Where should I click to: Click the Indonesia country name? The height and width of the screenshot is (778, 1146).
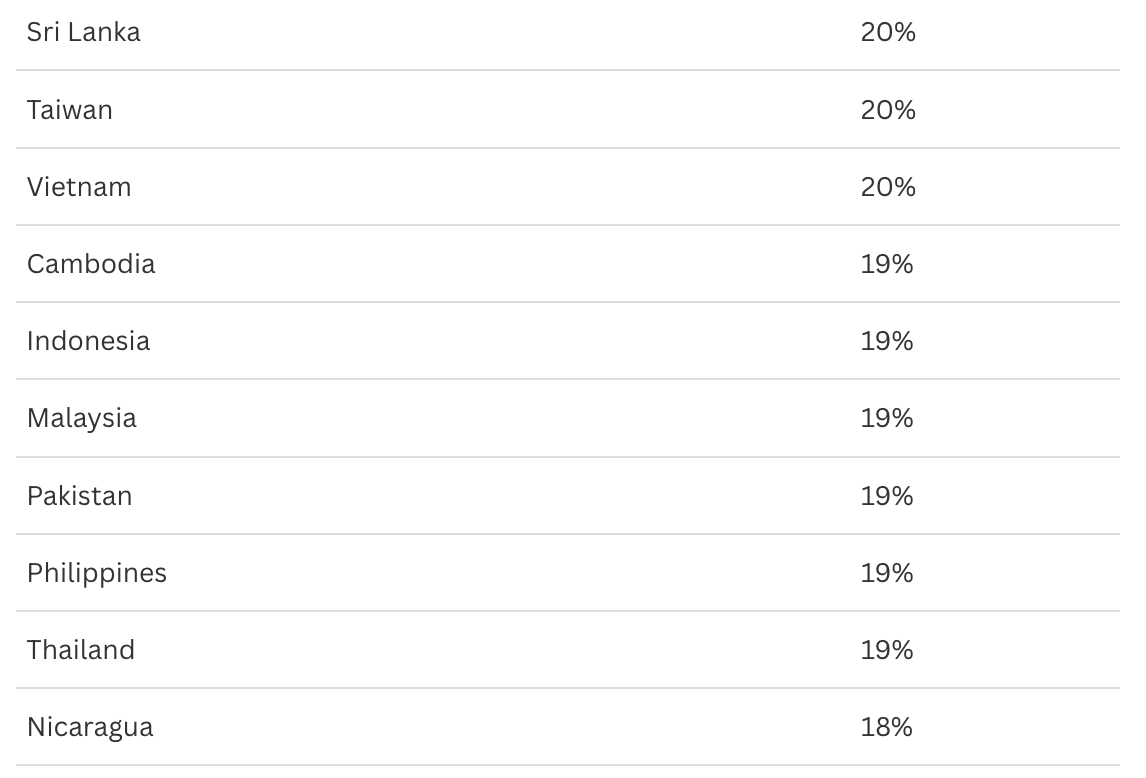88,341
